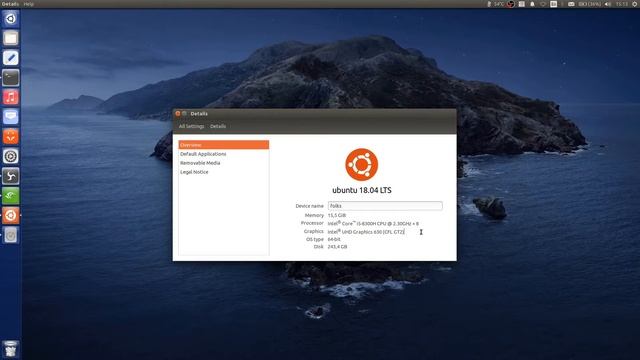Open the Files manager in the dock
The height and width of the screenshot is (360, 640).
pyautogui.click(x=11, y=38)
